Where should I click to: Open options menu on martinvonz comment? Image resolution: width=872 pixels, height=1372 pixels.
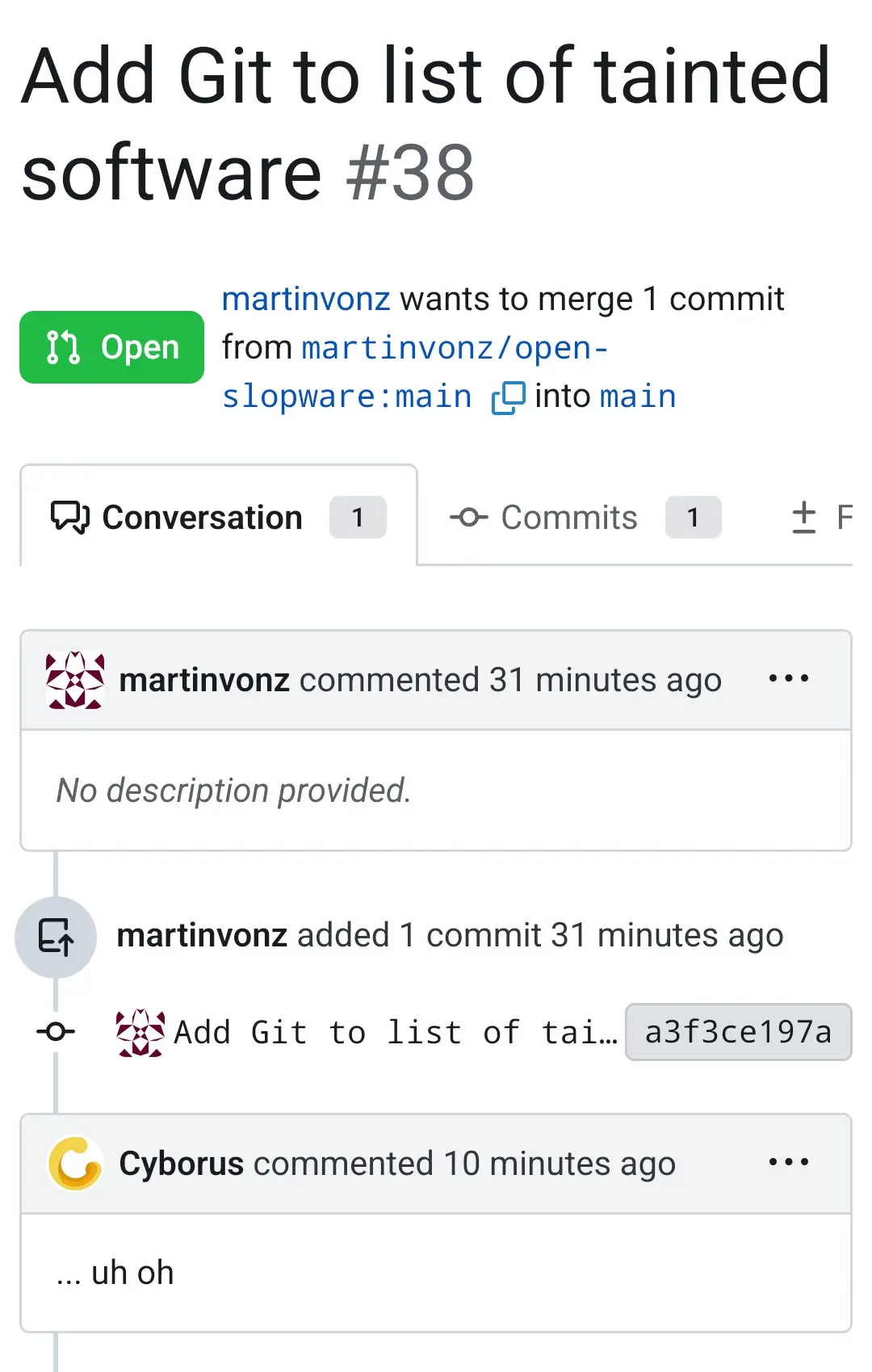pyautogui.click(x=788, y=679)
